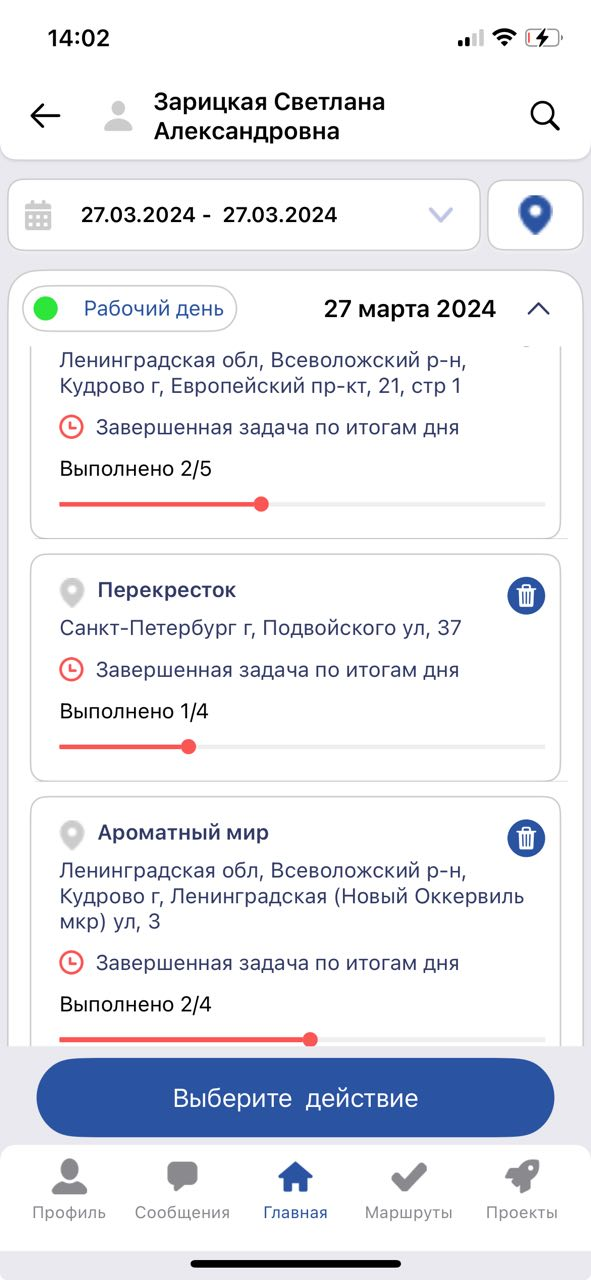Viewport: 591px width, 1280px height.
Task: Expand the date range dropdown chevron
Action: [440, 215]
